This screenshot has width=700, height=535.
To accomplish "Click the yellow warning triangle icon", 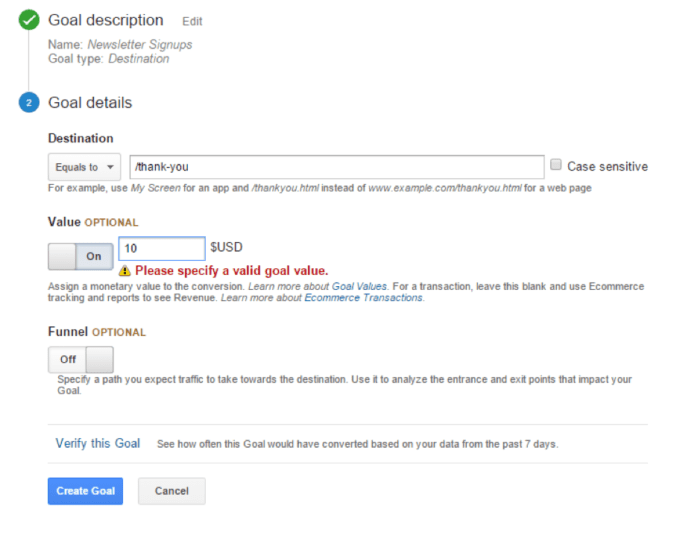I will 125,271.
